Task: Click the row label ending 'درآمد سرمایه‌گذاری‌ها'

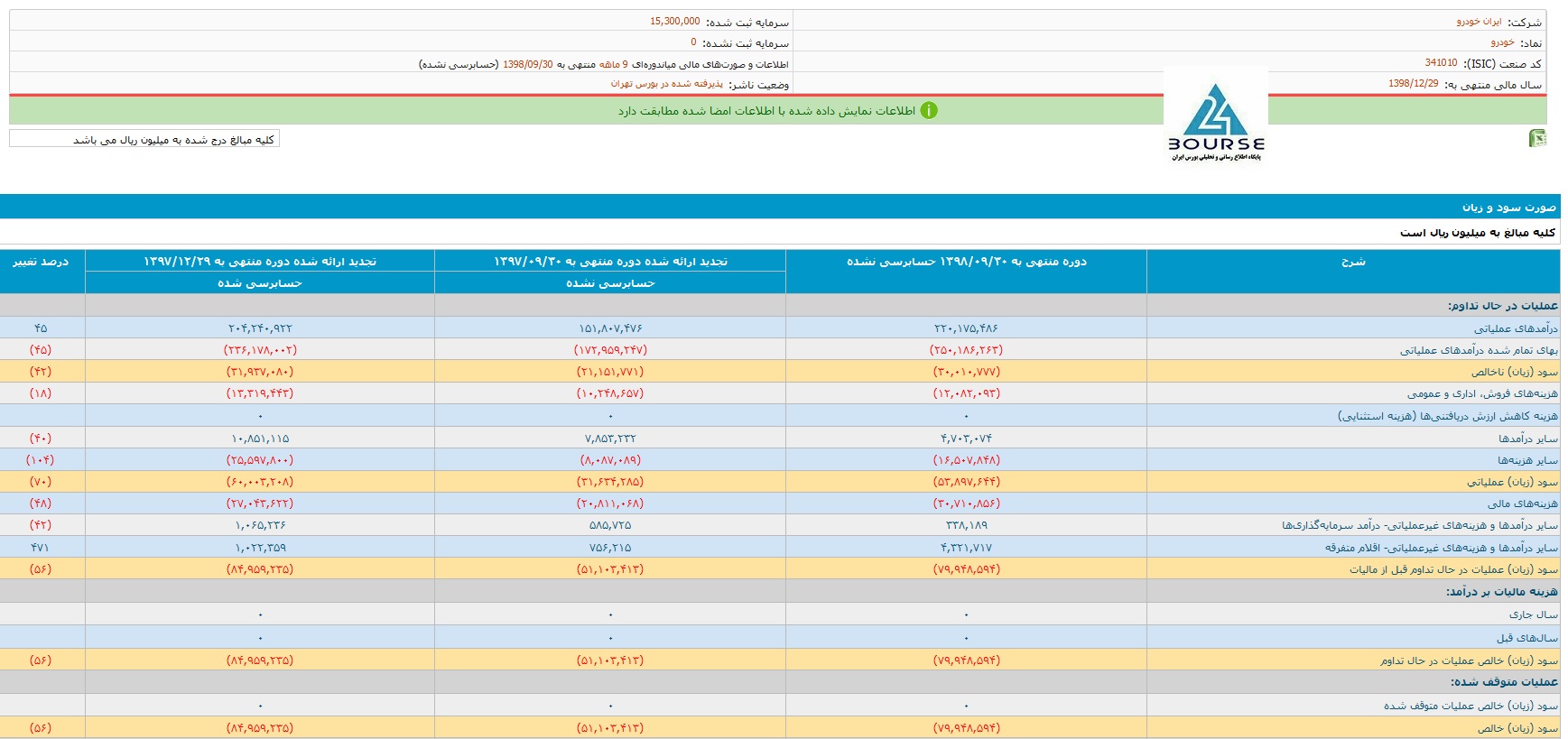Action: [x=1420, y=525]
